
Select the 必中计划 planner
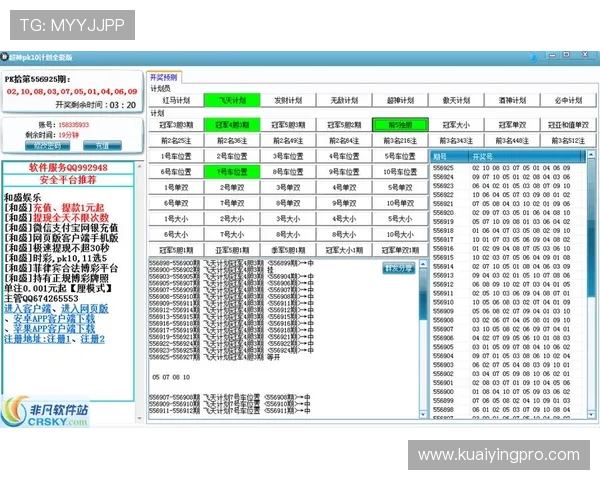(x=568, y=100)
